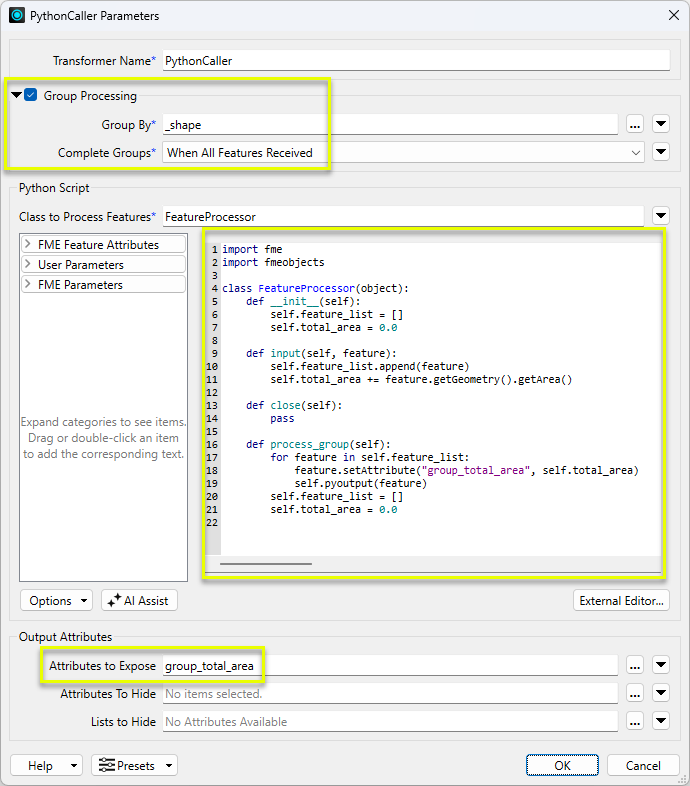Open the Options dropdown button

[56, 601]
